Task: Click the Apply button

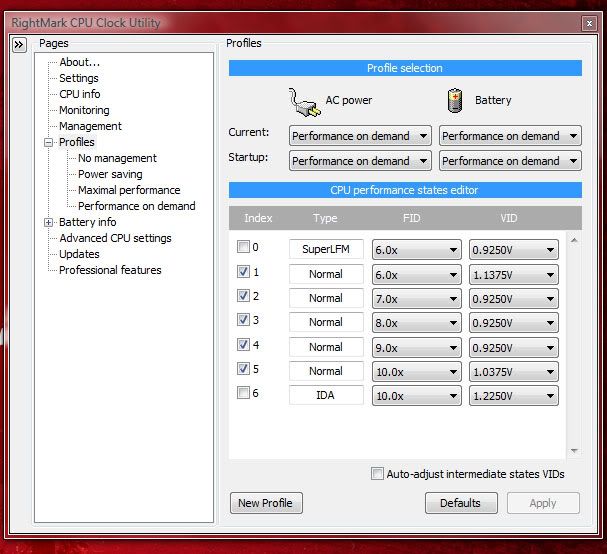Action: (543, 503)
